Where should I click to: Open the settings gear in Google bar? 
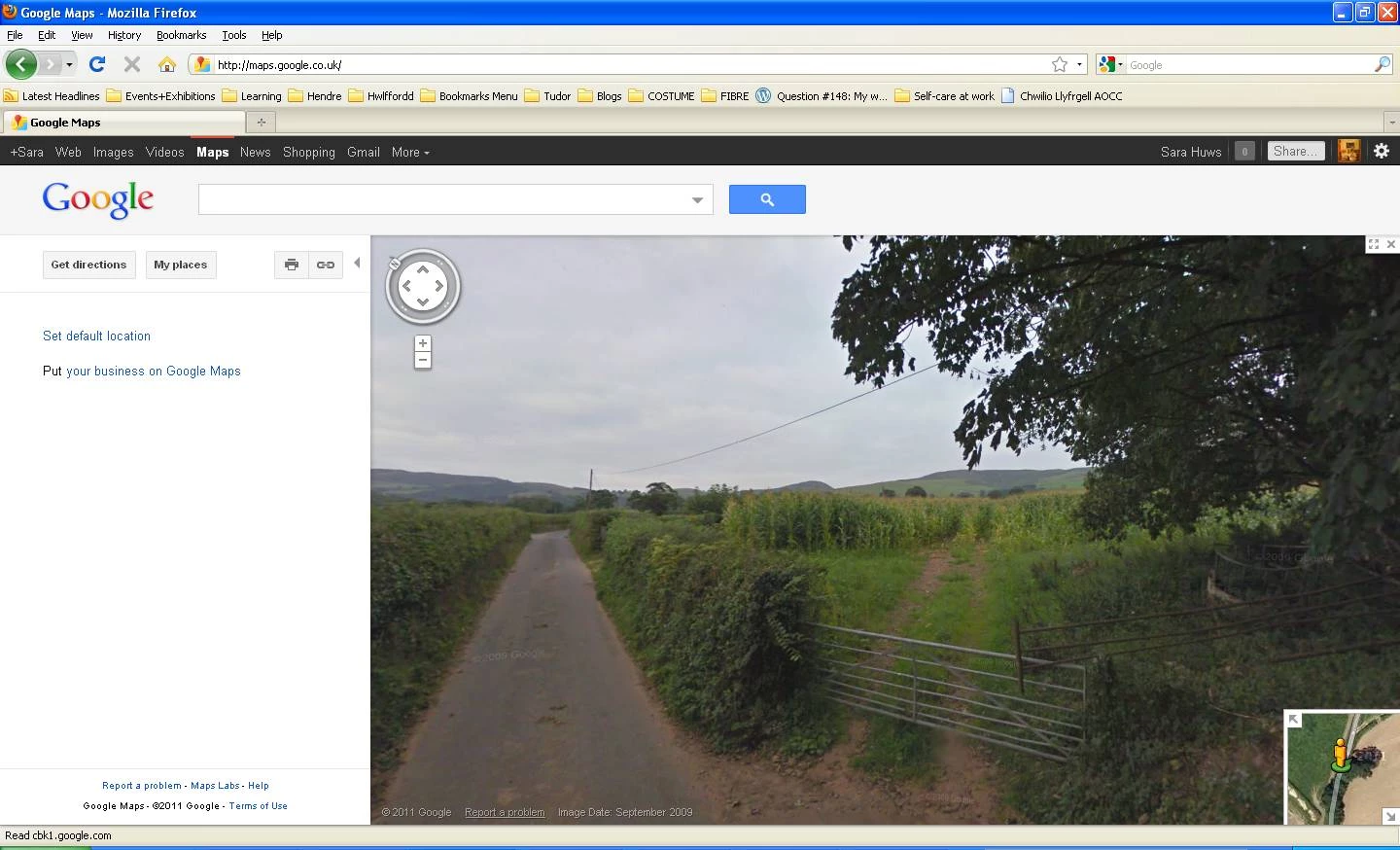click(x=1382, y=151)
